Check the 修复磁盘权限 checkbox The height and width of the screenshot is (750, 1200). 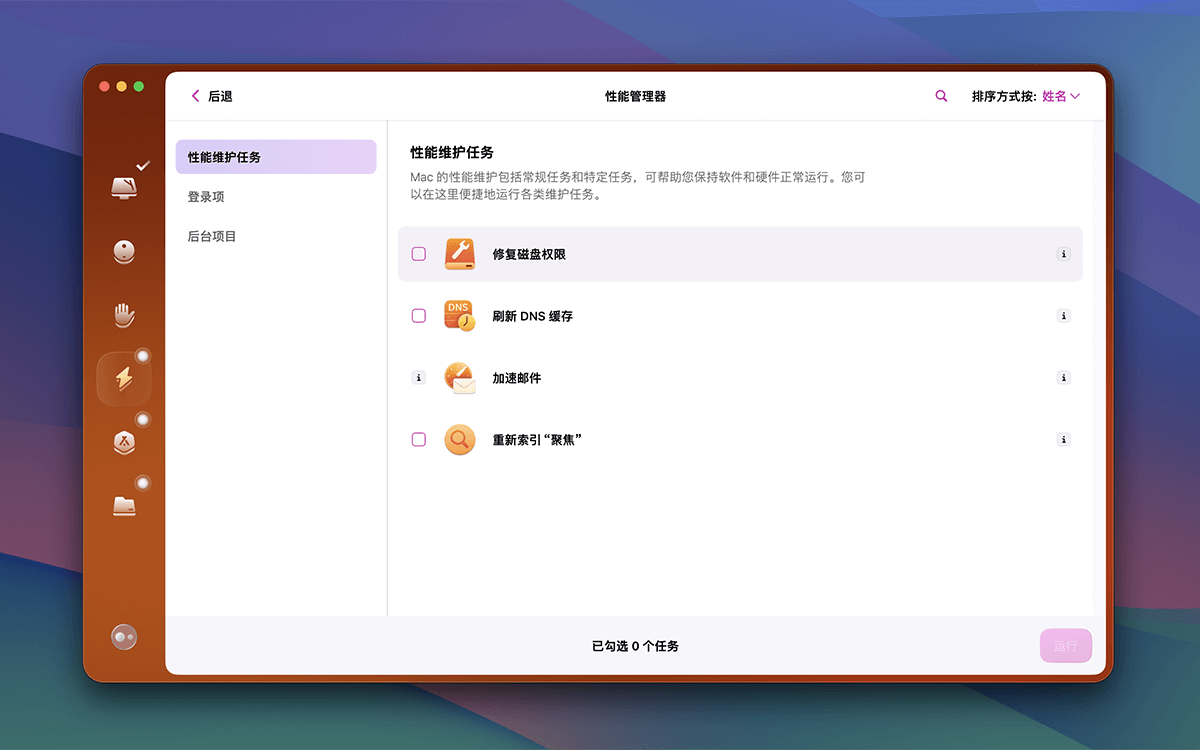[x=419, y=254]
